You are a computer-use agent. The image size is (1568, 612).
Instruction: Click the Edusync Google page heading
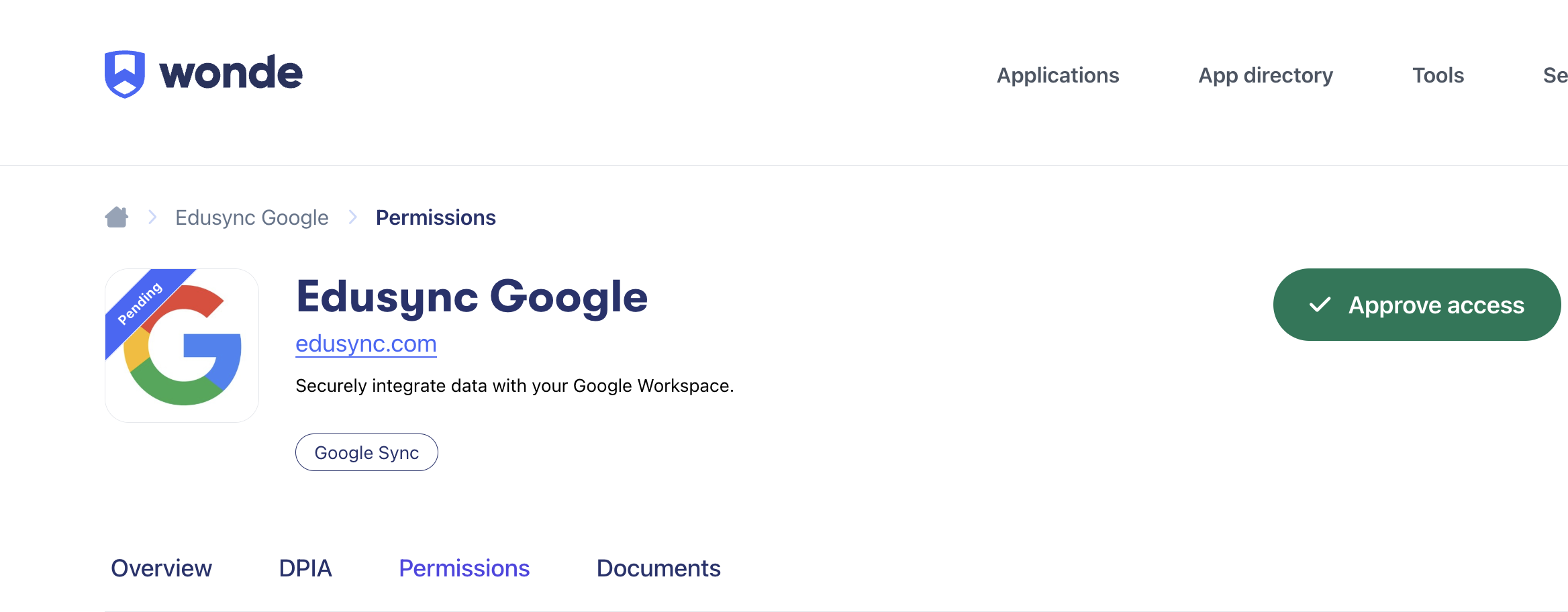point(472,297)
